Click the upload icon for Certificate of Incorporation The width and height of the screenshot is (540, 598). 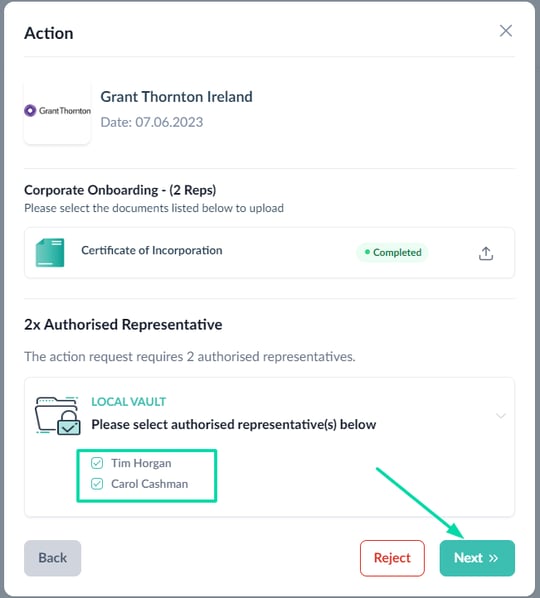(485, 254)
